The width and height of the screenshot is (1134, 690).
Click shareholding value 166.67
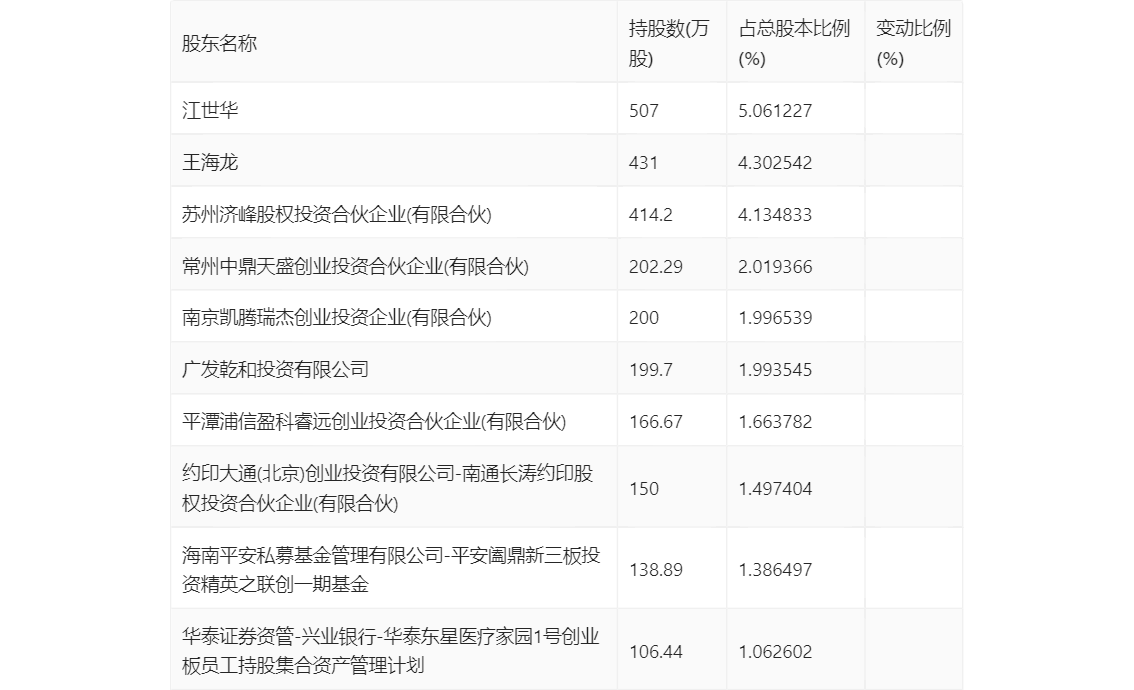[656, 422]
